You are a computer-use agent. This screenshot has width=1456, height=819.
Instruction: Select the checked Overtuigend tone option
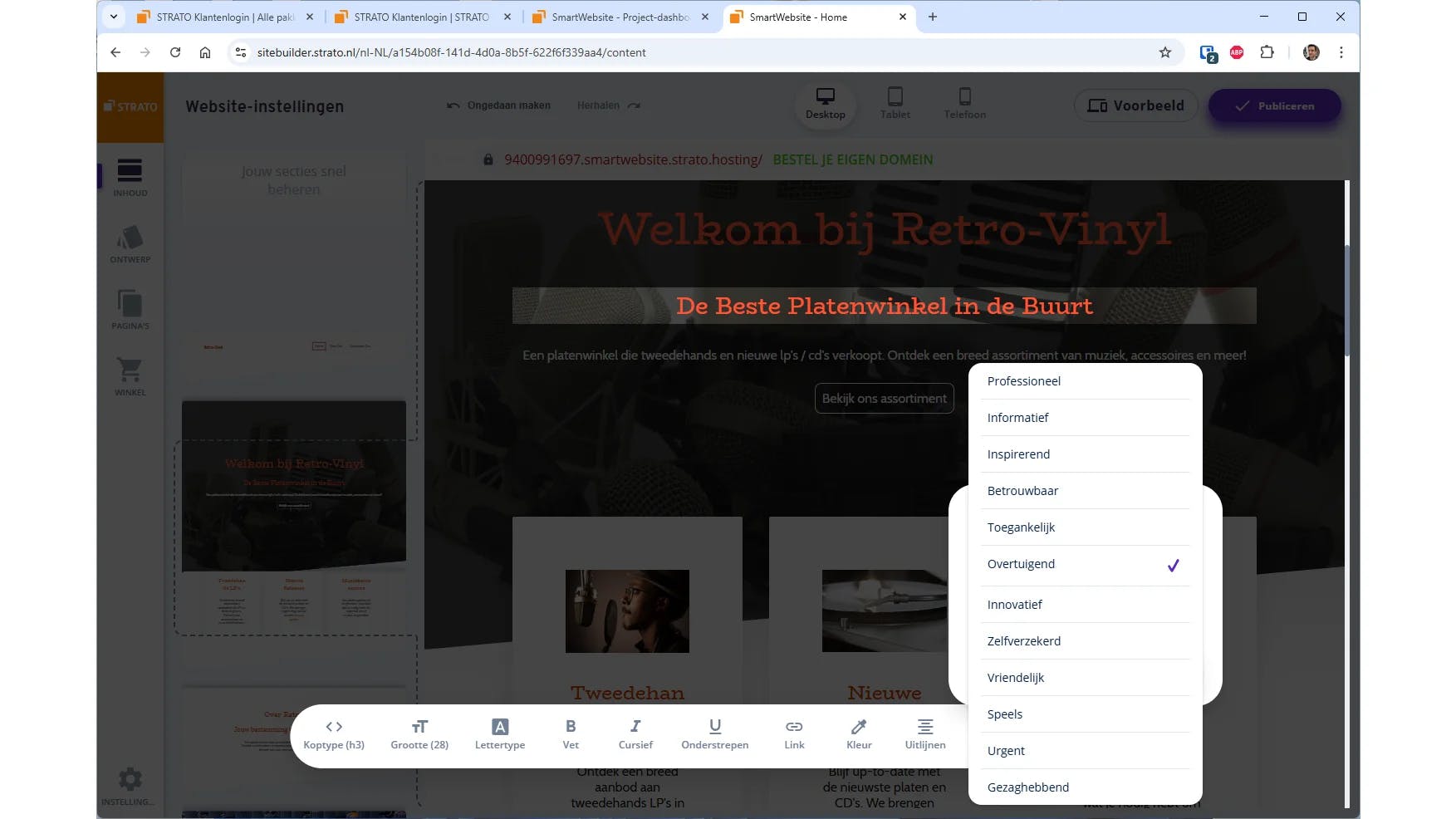(1085, 565)
